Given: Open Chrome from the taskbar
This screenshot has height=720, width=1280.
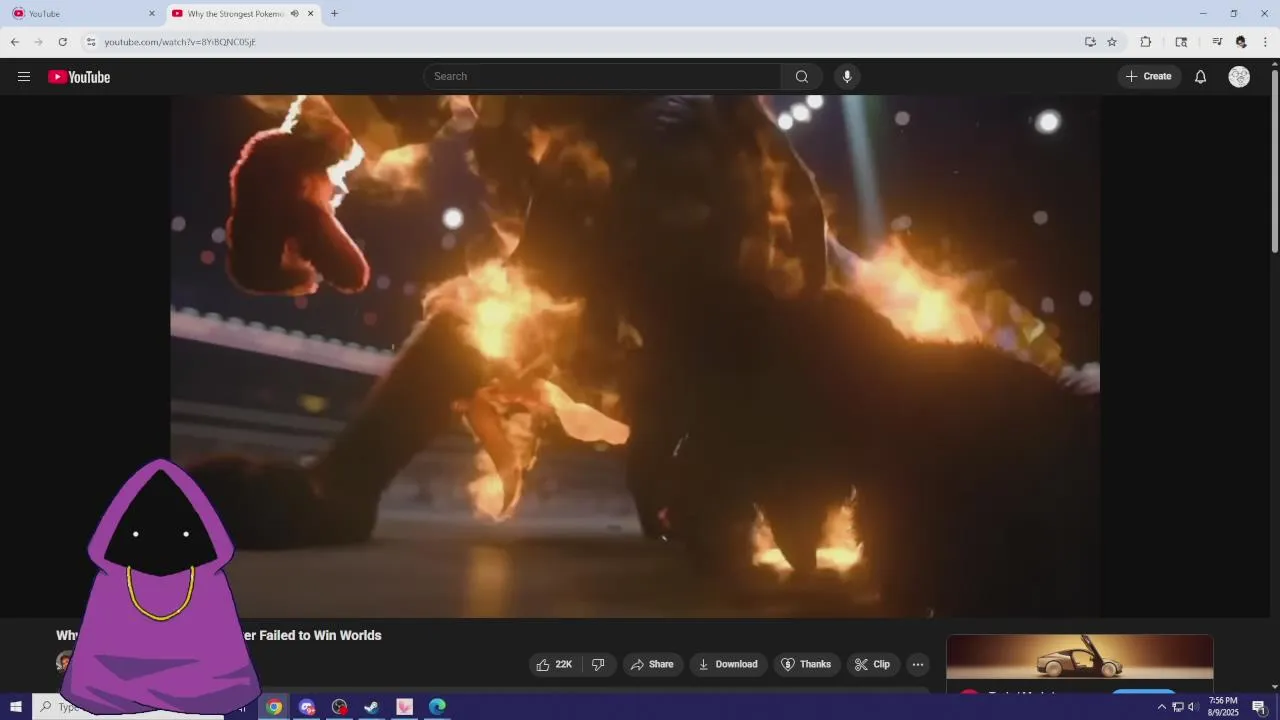Looking at the screenshot, I should tap(274, 707).
